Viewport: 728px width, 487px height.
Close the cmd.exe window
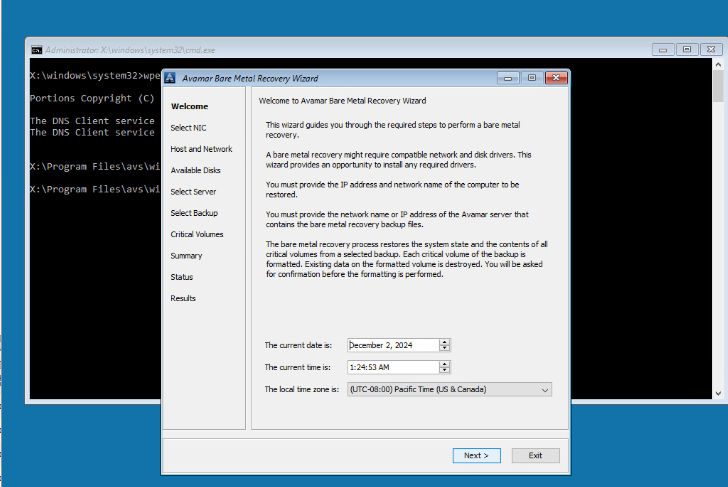pyautogui.click(x=711, y=49)
